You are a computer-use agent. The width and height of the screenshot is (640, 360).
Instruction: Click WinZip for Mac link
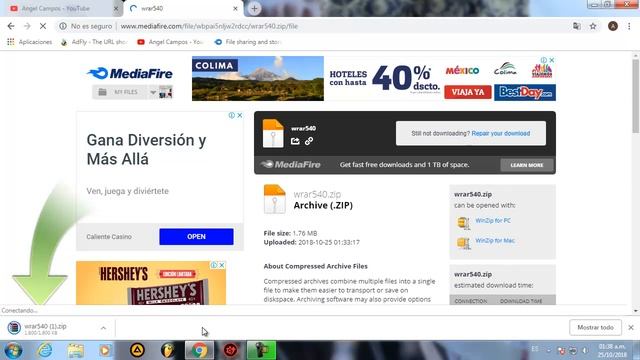coord(495,240)
